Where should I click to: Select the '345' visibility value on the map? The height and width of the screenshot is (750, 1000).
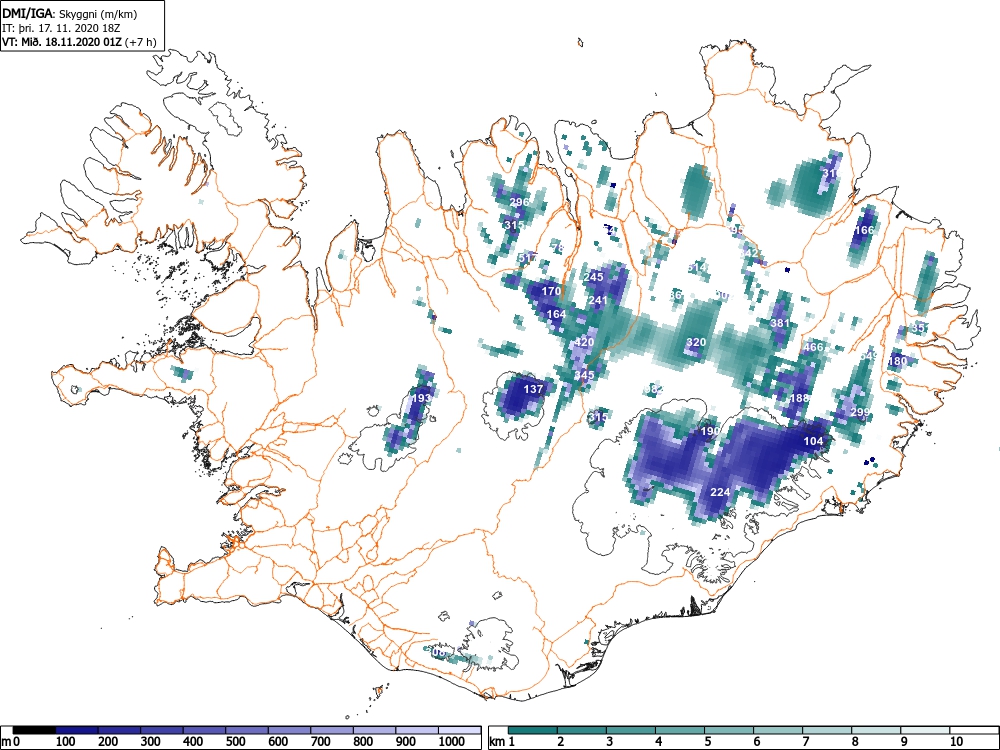tap(584, 375)
